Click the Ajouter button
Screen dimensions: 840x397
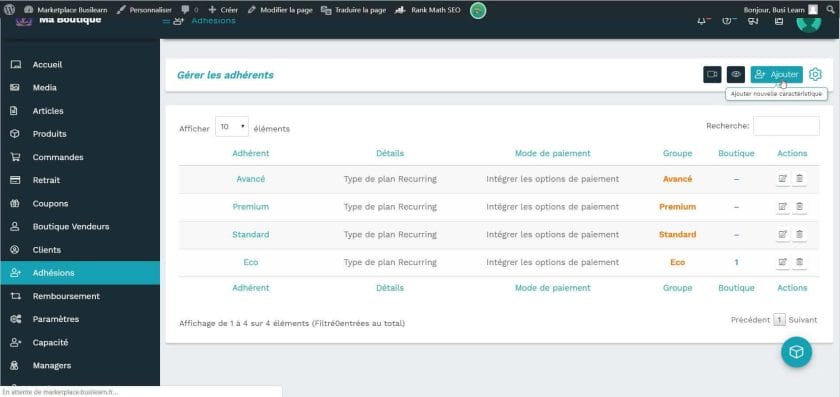pos(776,74)
